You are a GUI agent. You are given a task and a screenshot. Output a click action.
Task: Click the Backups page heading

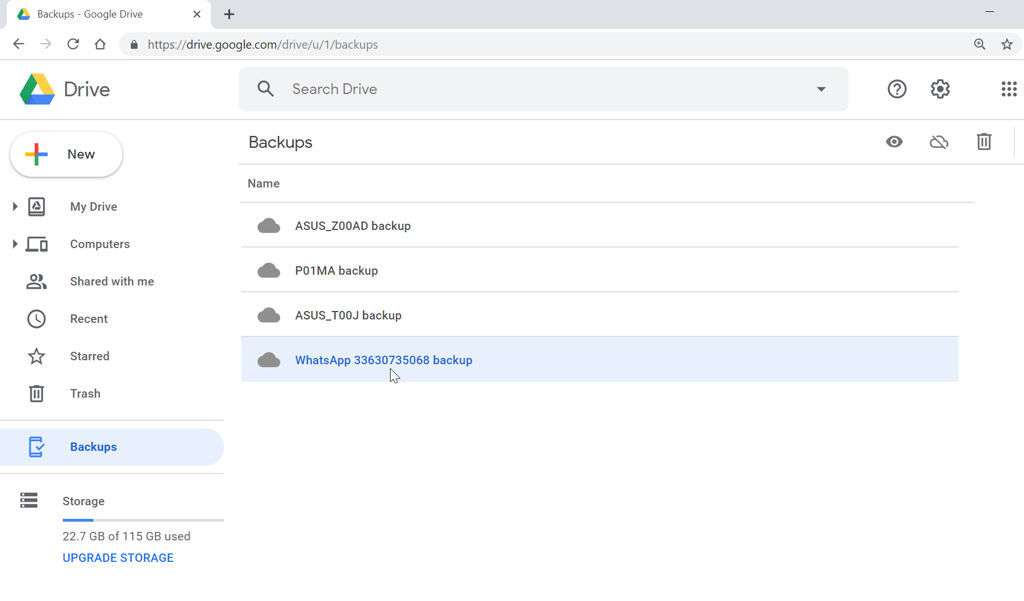[x=280, y=142]
